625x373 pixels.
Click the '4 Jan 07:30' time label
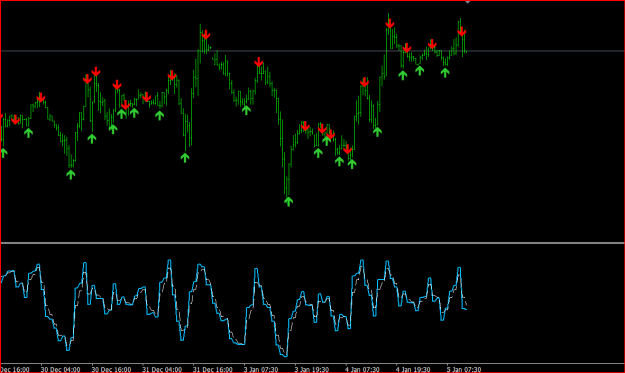362,369
